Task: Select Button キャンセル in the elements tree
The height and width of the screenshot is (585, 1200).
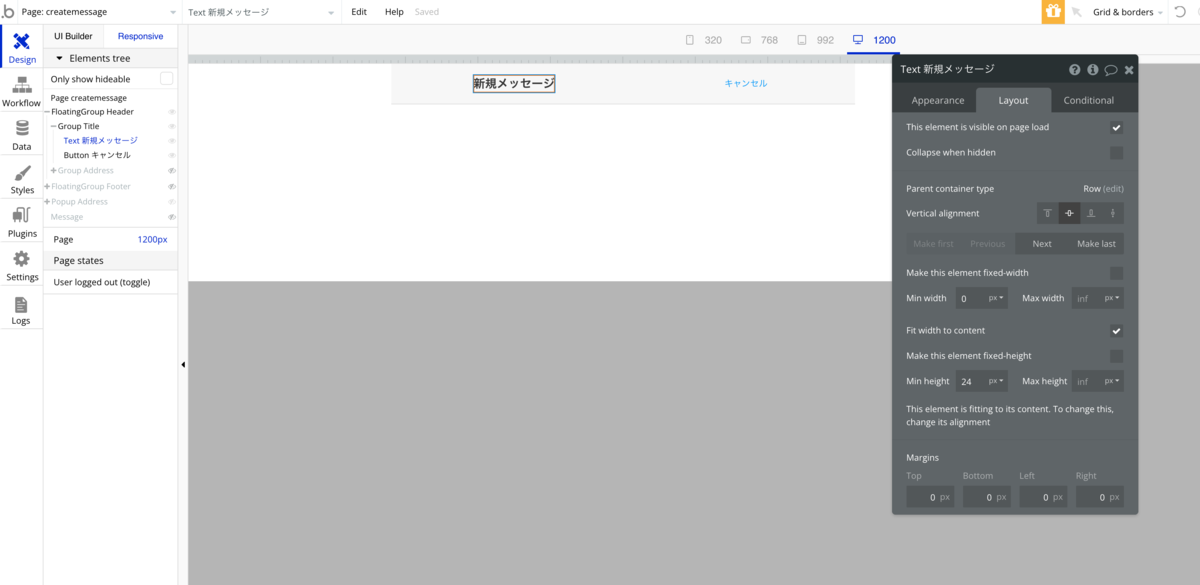Action: (97, 156)
